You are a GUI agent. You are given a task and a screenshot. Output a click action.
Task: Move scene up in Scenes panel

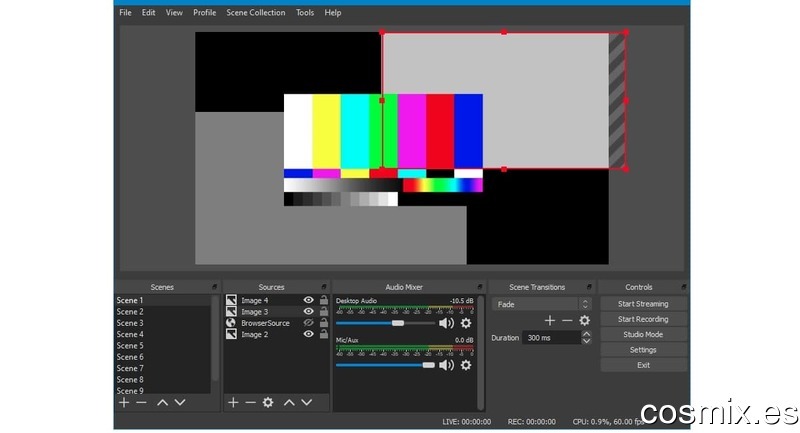click(x=162, y=402)
